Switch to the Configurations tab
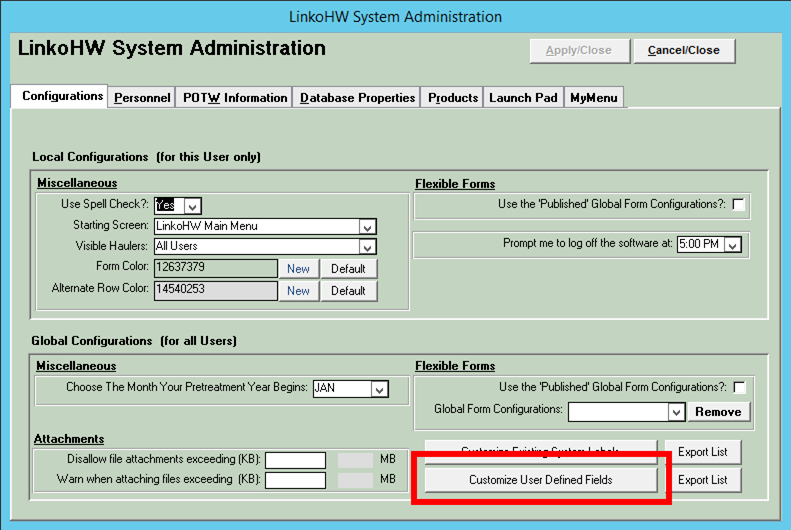Viewport: 791px width, 530px height. (60, 96)
